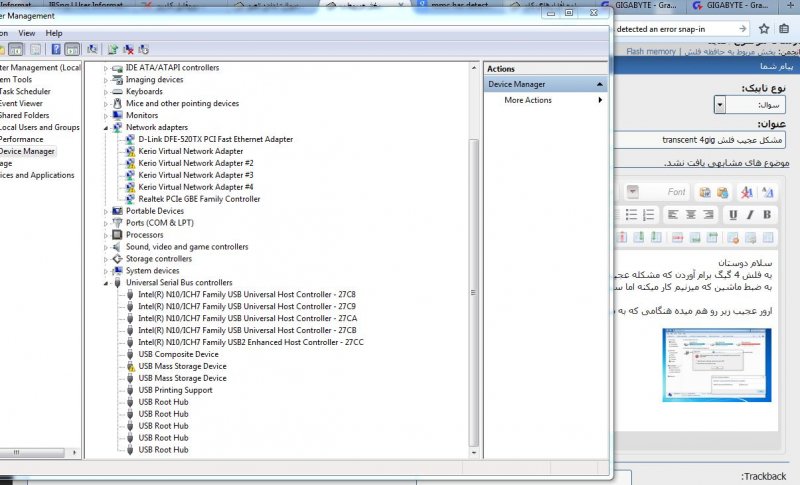Expand IDE ATA/ATAPI controllers node
The width and height of the screenshot is (800, 485).
click(x=106, y=68)
